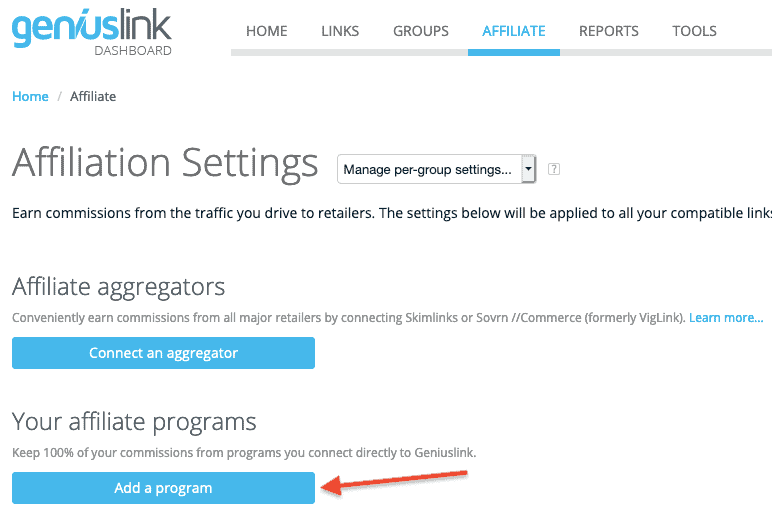Open the Learn more link
Image resolution: width=772 pixels, height=514 pixels.
[x=726, y=318]
